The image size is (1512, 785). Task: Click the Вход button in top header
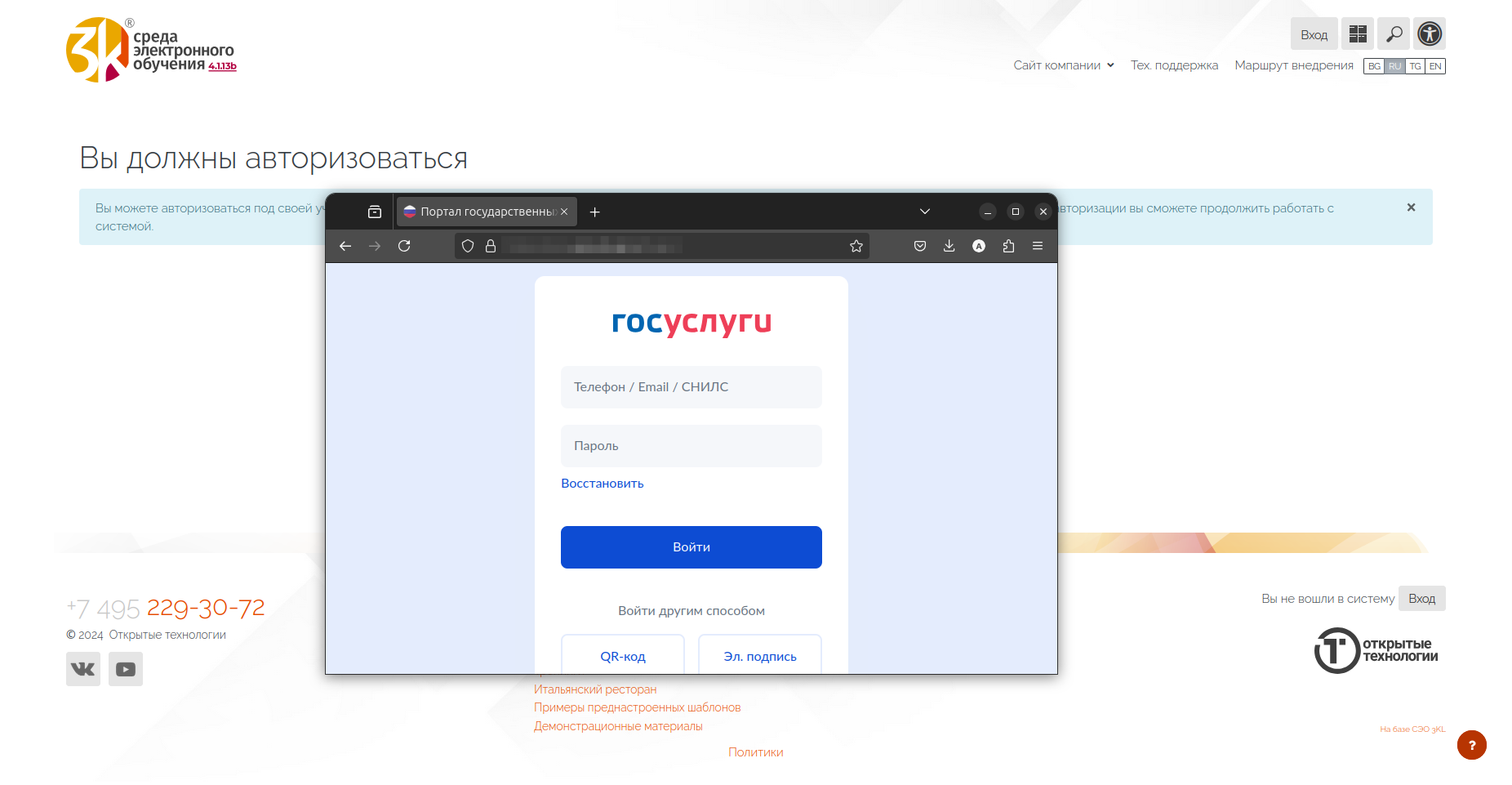pos(1314,33)
